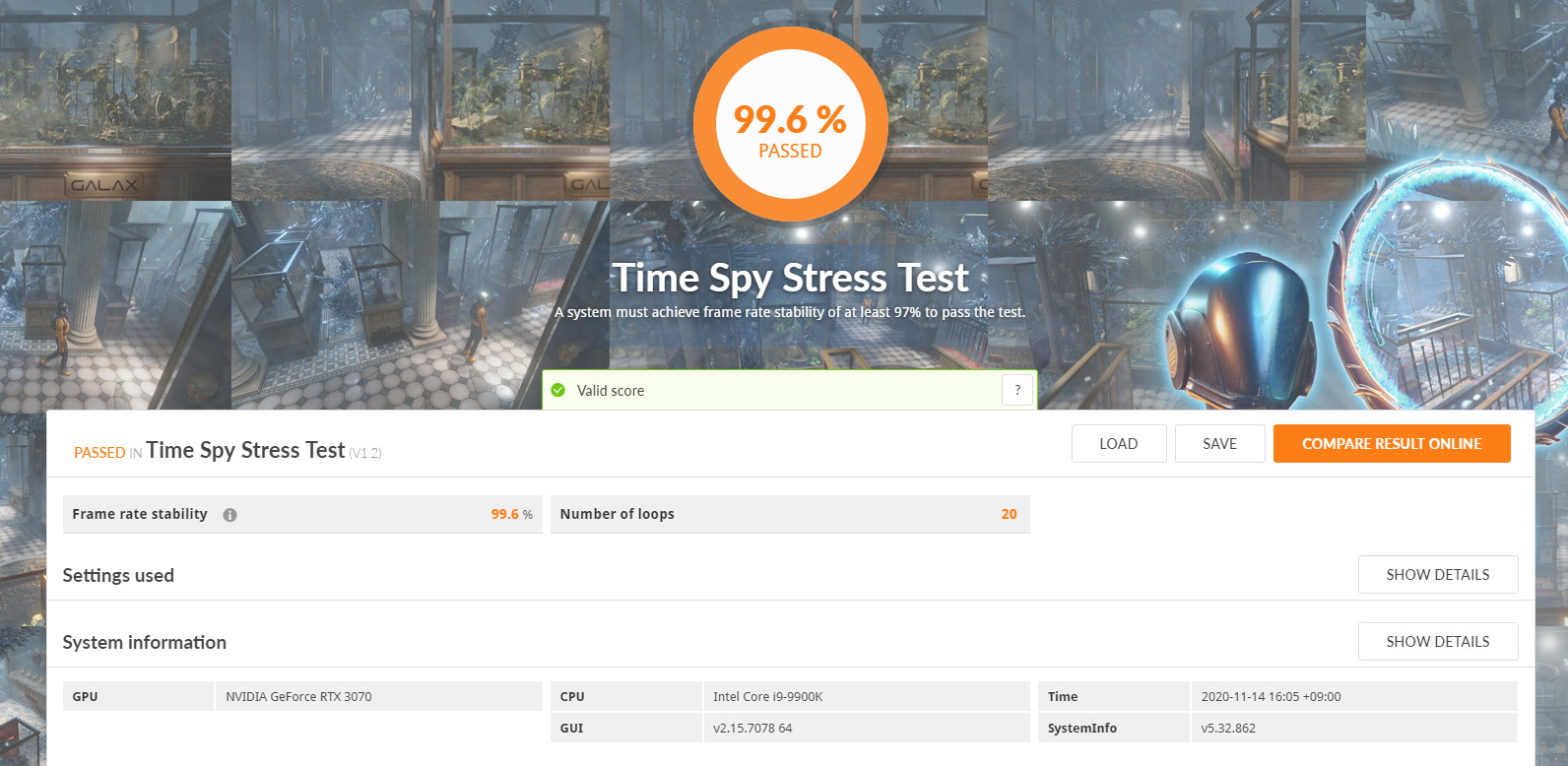This screenshot has height=766, width=1568.
Task: Click the Frame rate stability info icon
Action: 229,515
